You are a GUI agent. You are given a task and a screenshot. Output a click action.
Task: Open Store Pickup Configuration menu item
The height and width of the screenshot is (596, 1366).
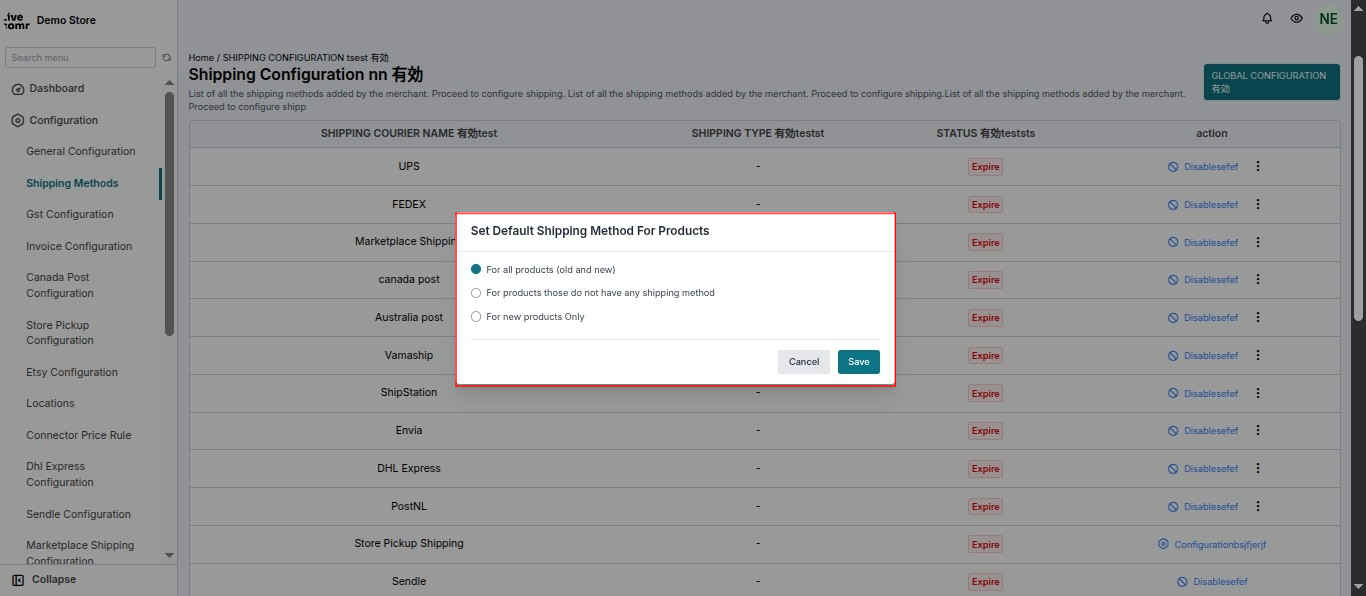(60, 333)
